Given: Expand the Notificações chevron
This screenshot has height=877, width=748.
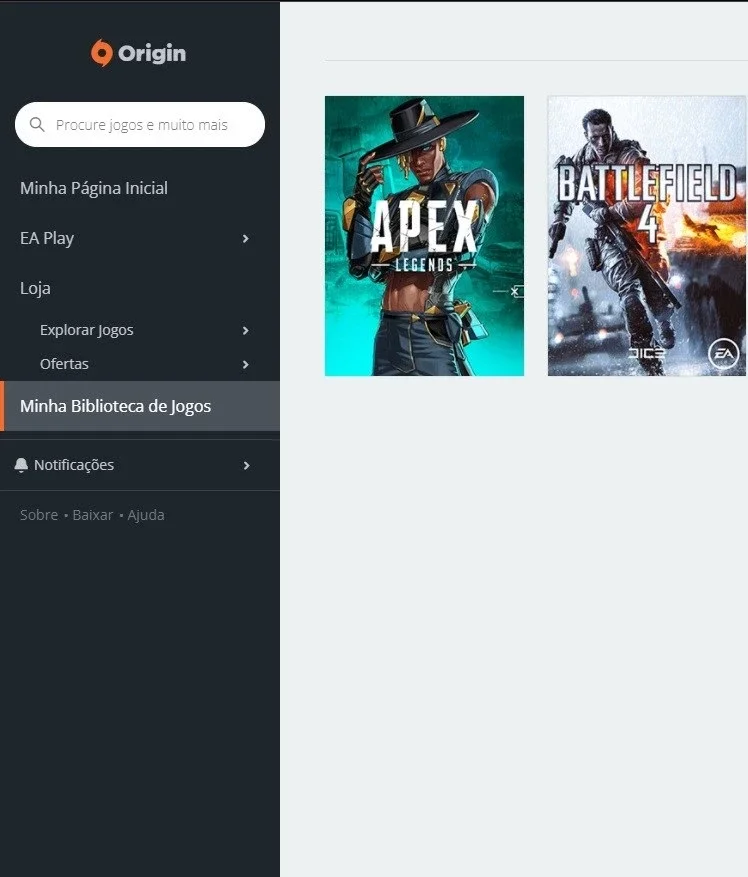Looking at the screenshot, I should click(x=247, y=465).
